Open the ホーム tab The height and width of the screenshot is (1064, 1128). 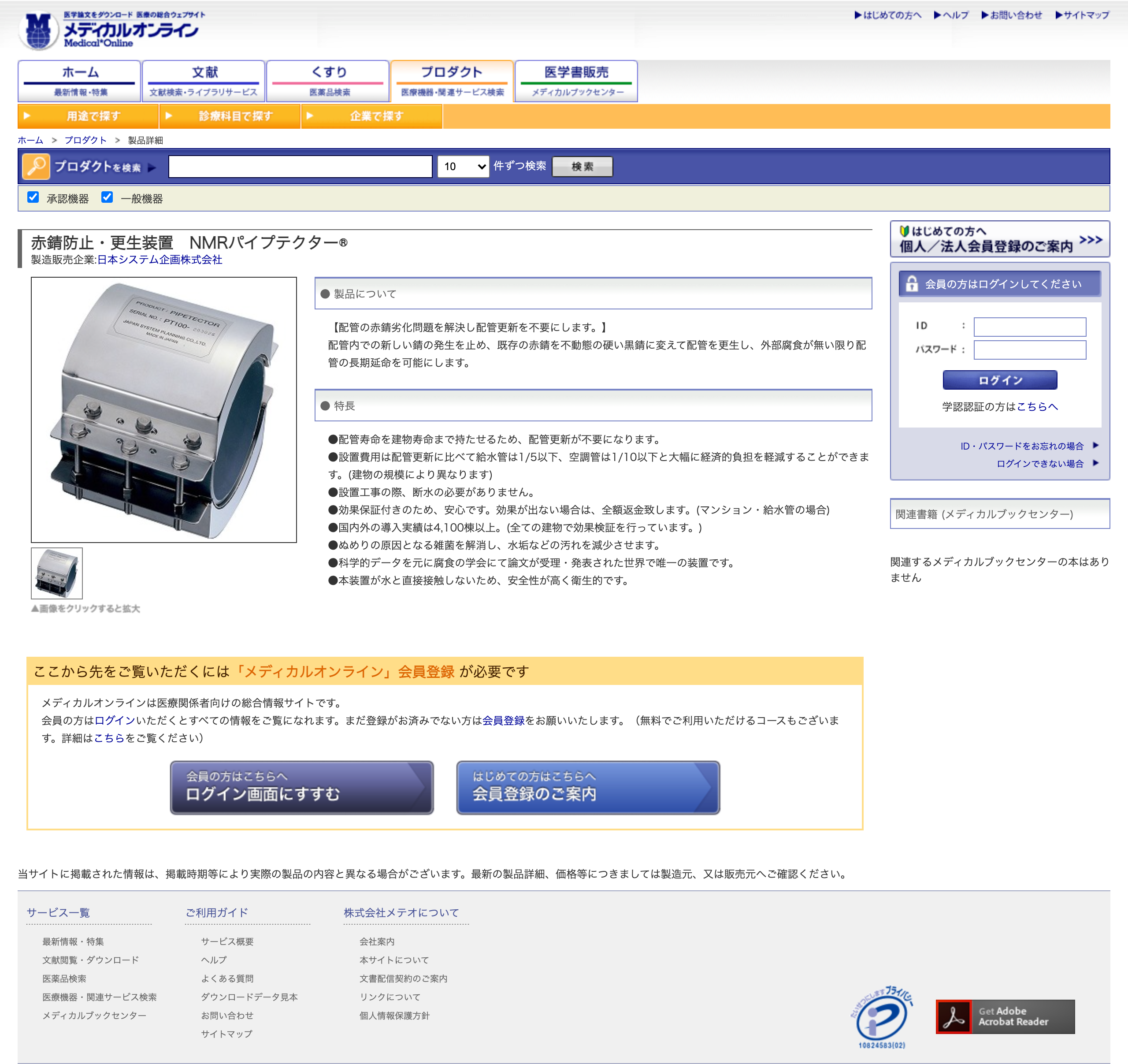tap(79, 81)
